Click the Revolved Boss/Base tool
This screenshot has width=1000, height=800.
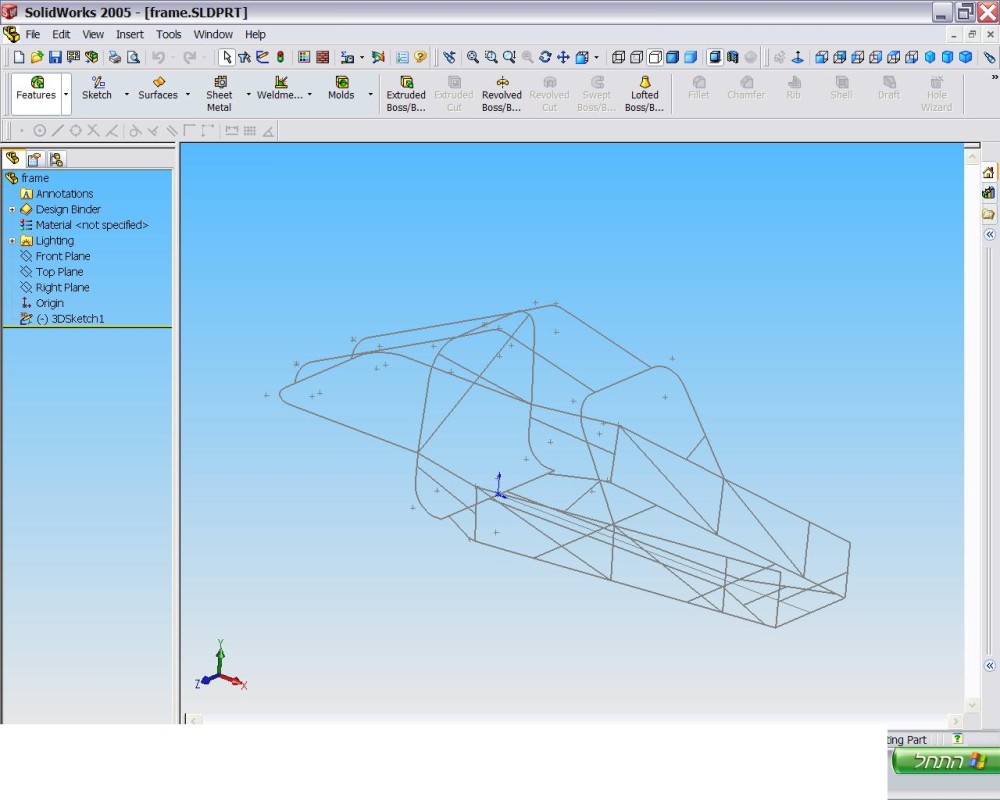coord(501,93)
